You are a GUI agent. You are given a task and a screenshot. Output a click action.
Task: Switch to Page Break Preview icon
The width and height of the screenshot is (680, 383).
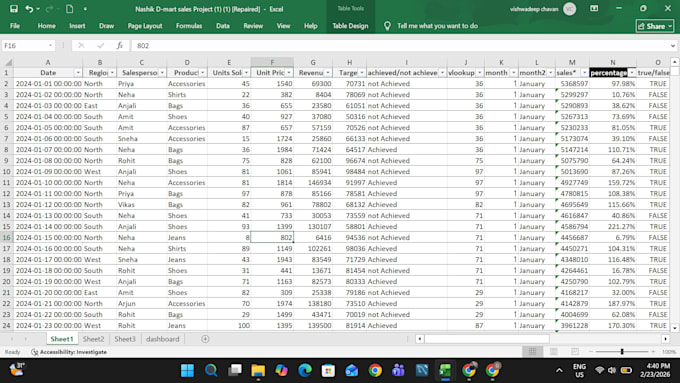click(x=575, y=352)
